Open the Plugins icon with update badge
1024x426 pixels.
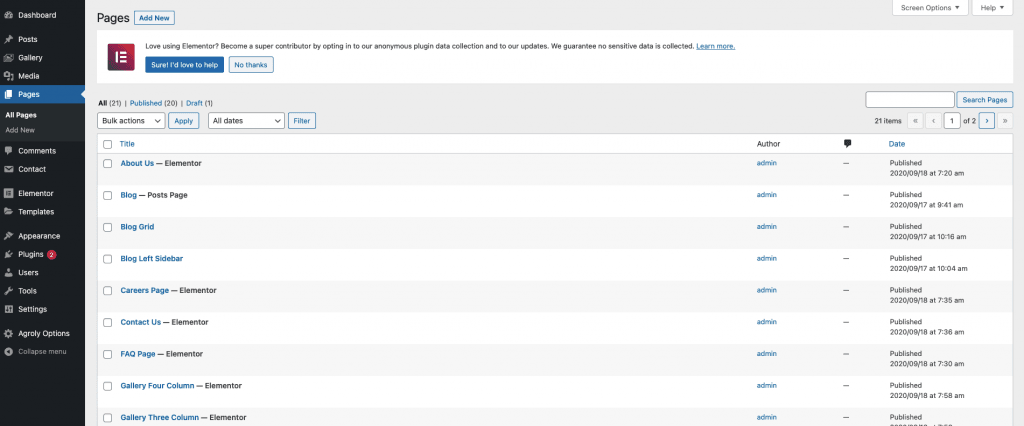tap(8, 254)
